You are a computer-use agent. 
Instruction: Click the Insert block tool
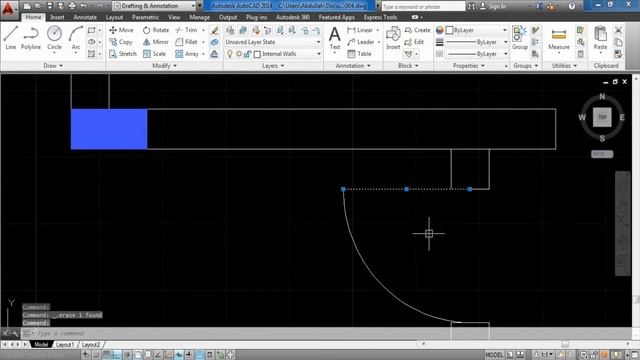(x=393, y=38)
